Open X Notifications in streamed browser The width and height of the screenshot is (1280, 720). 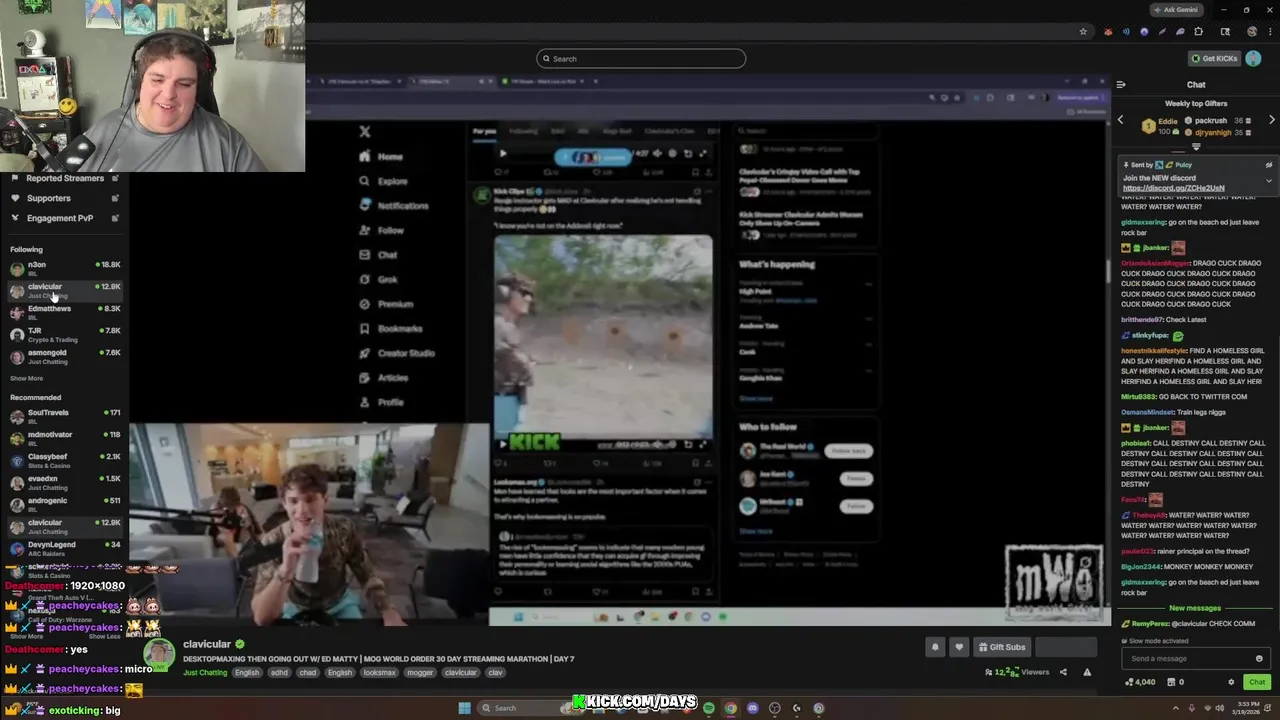[393, 206]
